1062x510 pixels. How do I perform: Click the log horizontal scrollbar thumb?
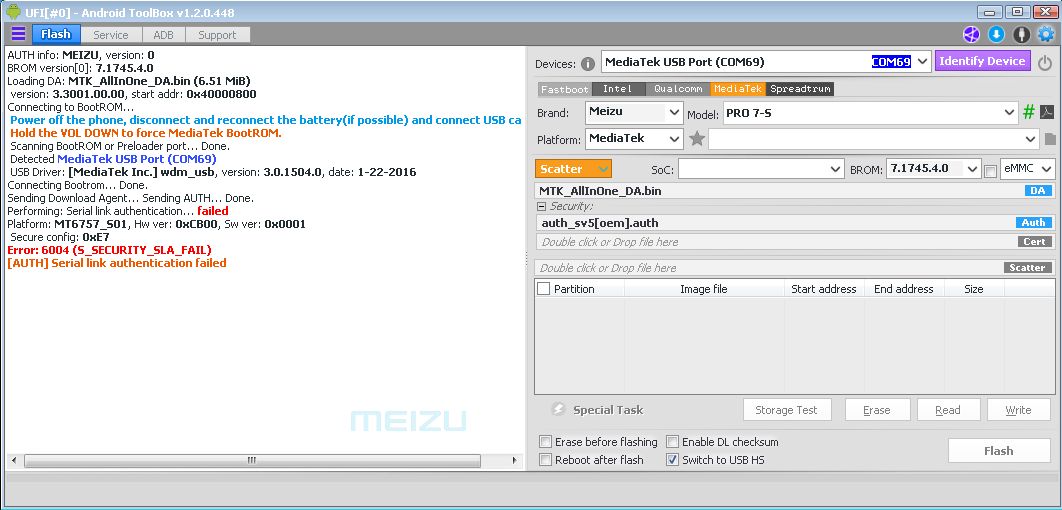coord(252,461)
